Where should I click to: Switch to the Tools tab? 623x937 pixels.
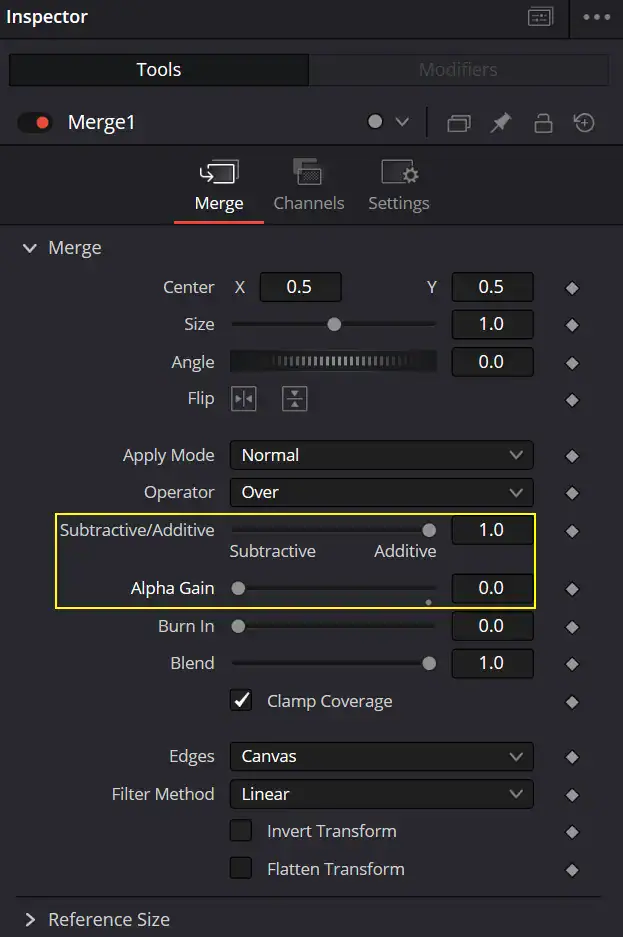tap(159, 70)
